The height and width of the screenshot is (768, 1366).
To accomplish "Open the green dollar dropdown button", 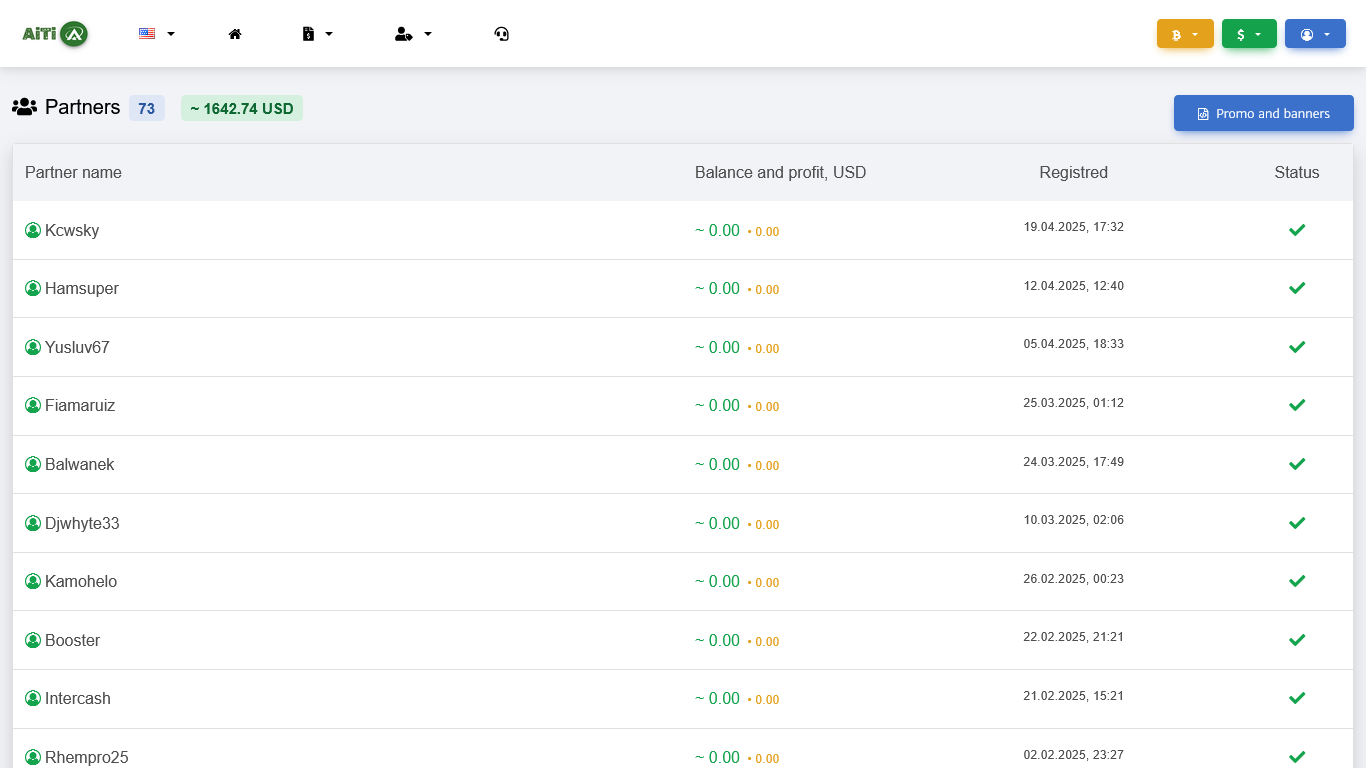I will (x=1249, y=34).
